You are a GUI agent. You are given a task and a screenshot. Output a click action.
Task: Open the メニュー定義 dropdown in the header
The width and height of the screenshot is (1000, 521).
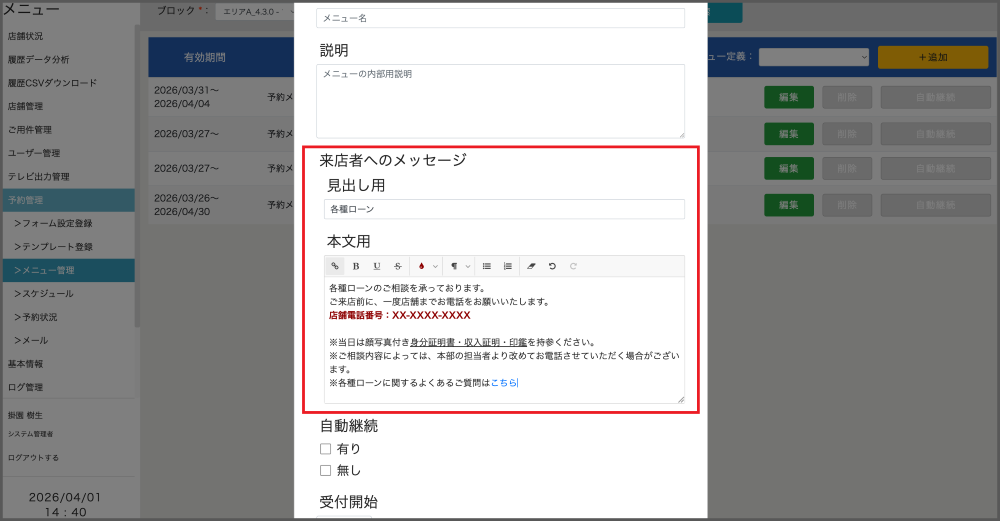click(x=814, y=57)
